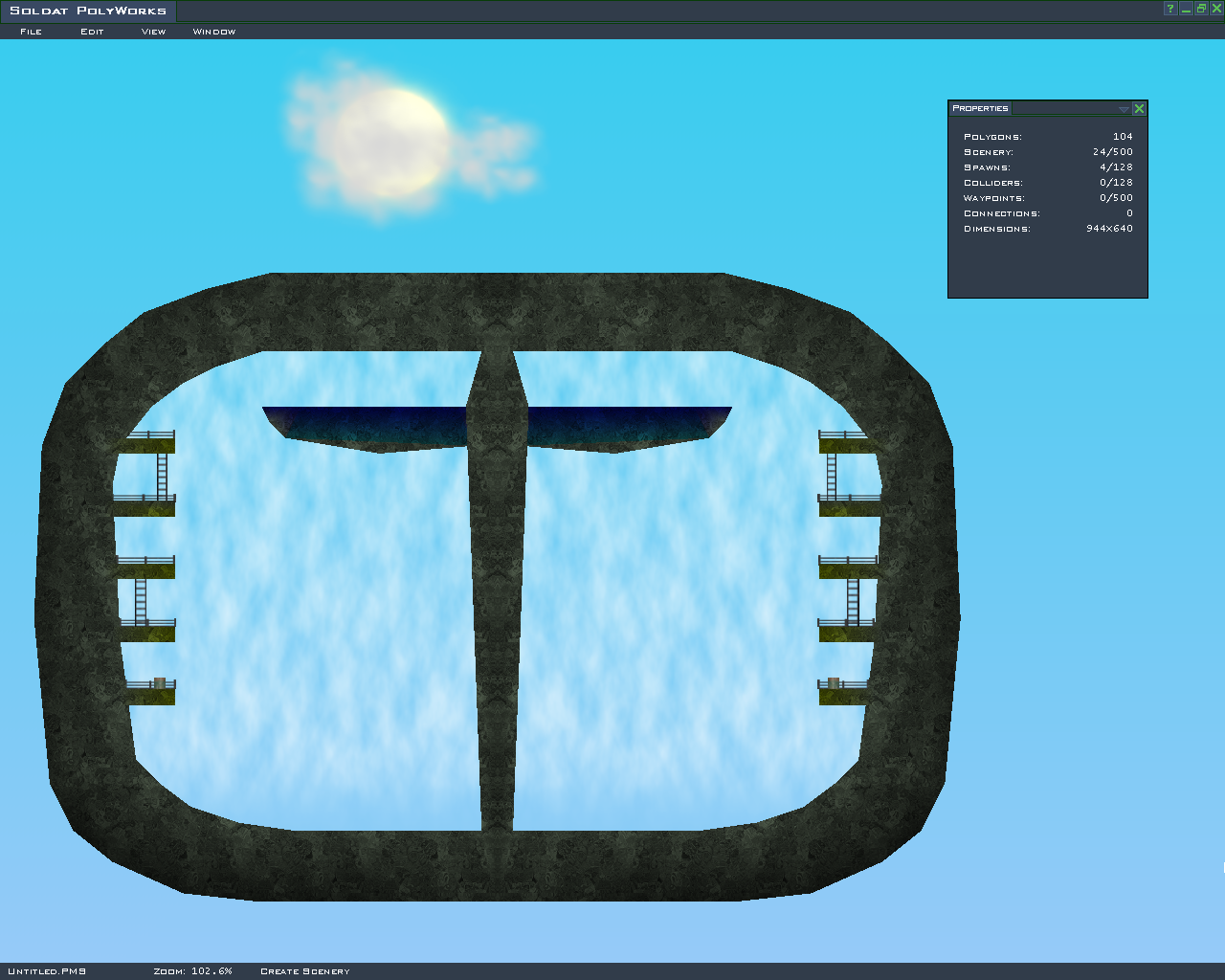Click the Zoom 102.6% status indicator
Image resolution: width=1225 pixels, height=980 pixels.
[192, 971]
